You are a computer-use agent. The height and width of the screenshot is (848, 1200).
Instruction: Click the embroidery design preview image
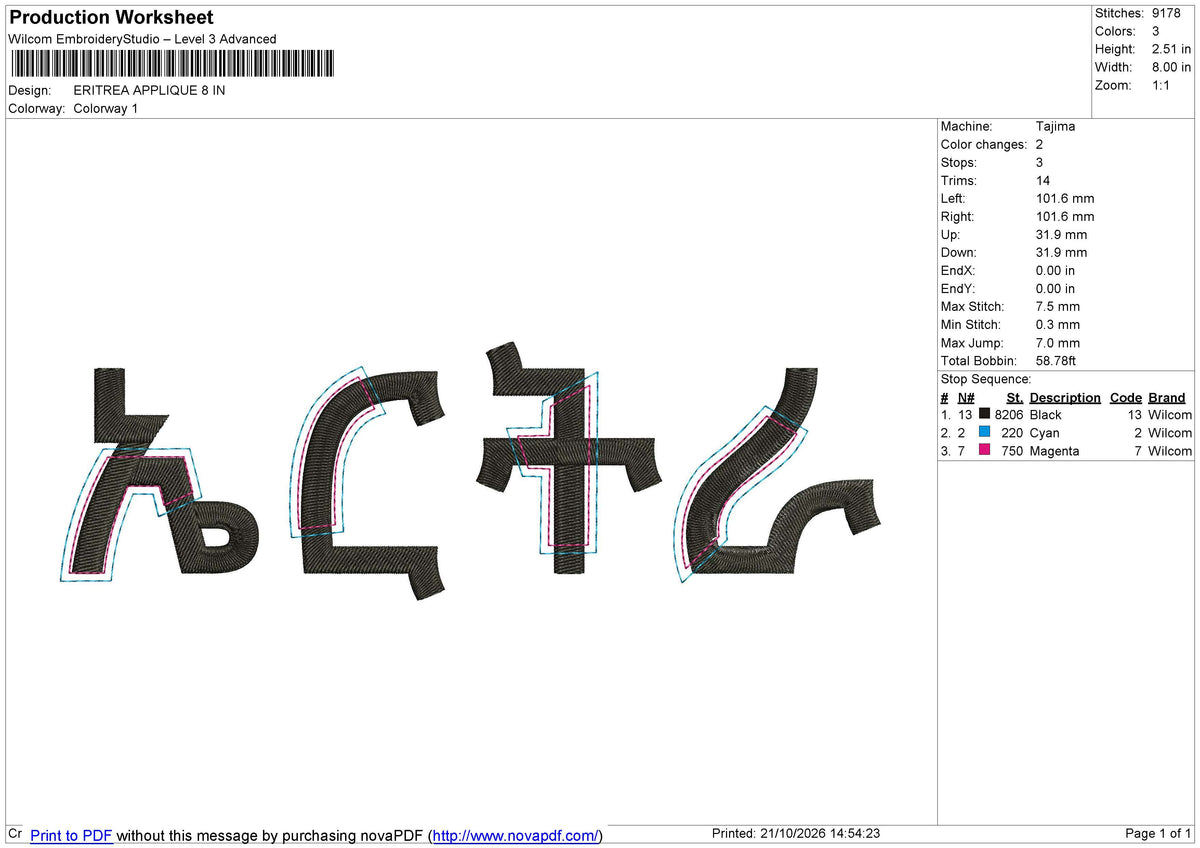click(x=472, y=470)
